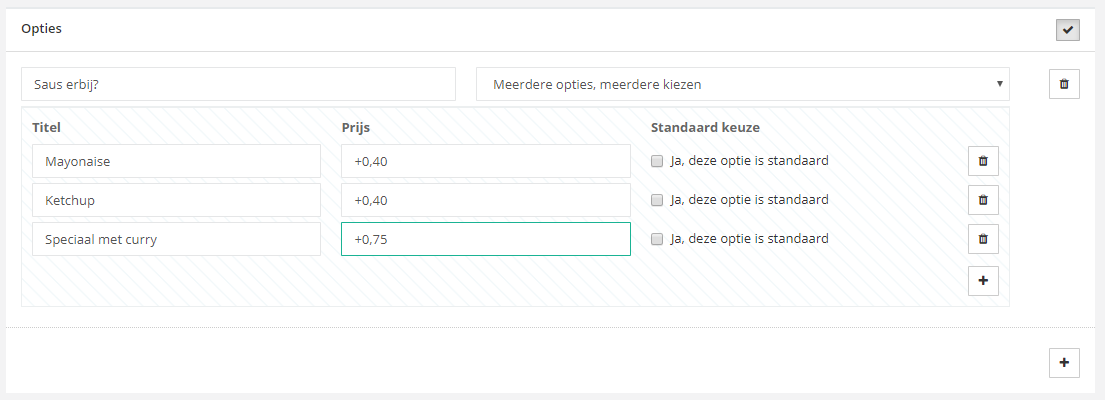
Task: Open the Meerdere opties, meerdere kiezen dropdown
Action: click(x=742, y=84)
